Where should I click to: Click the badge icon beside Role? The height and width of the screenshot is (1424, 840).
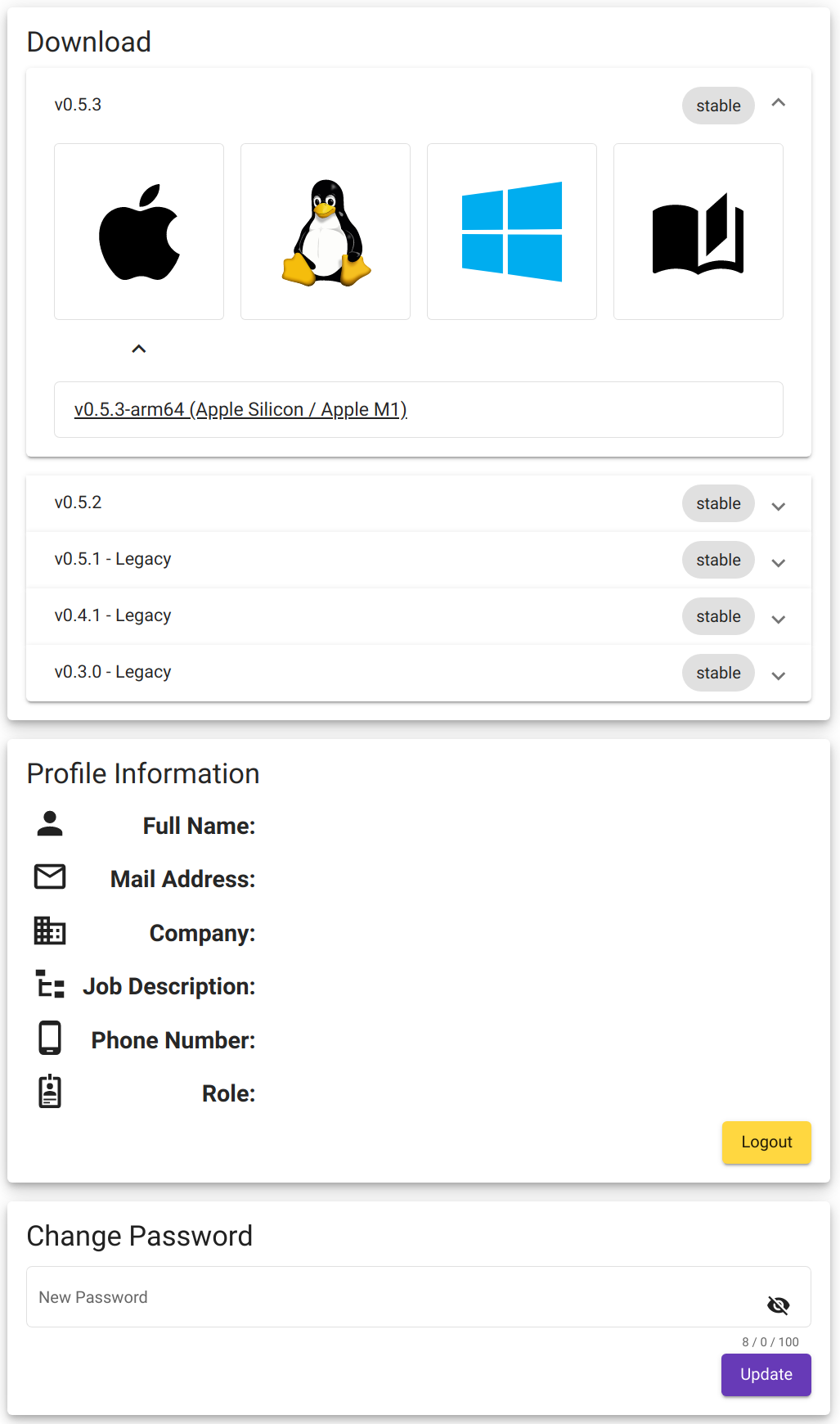click(x=50, y=1092)
